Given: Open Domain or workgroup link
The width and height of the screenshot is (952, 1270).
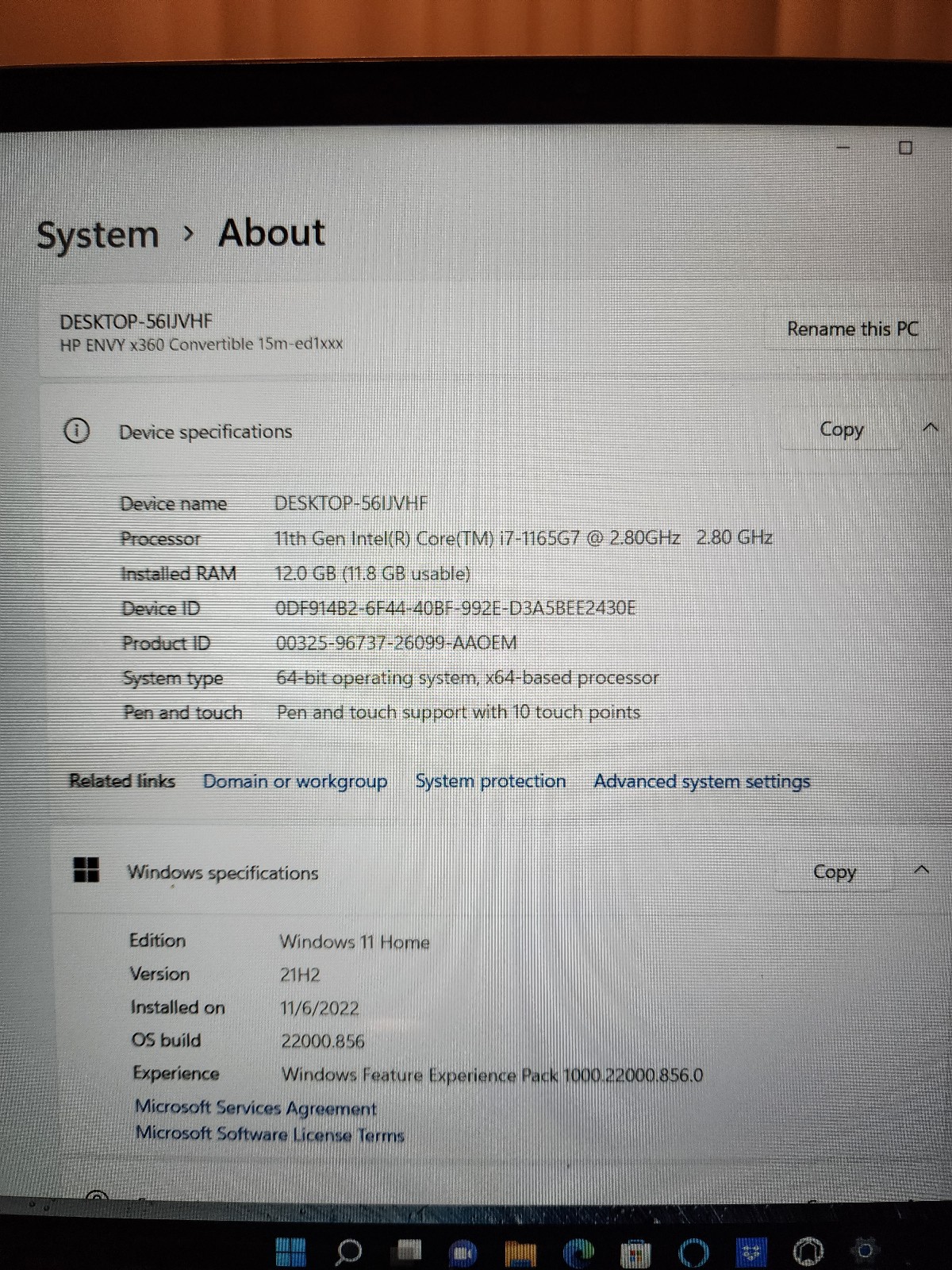Looking at the screenshot, I should pos(295,781).
